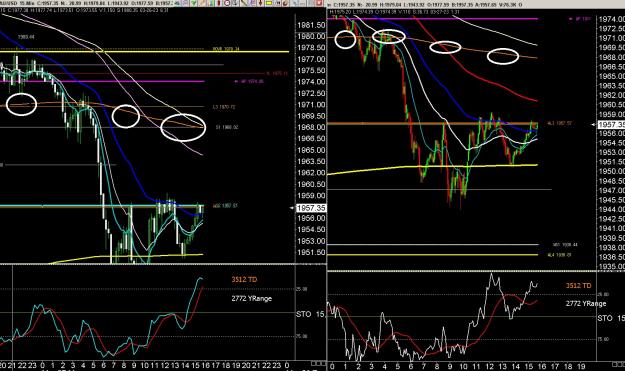Select the yellow rectangle drawing tool icon

269,3
